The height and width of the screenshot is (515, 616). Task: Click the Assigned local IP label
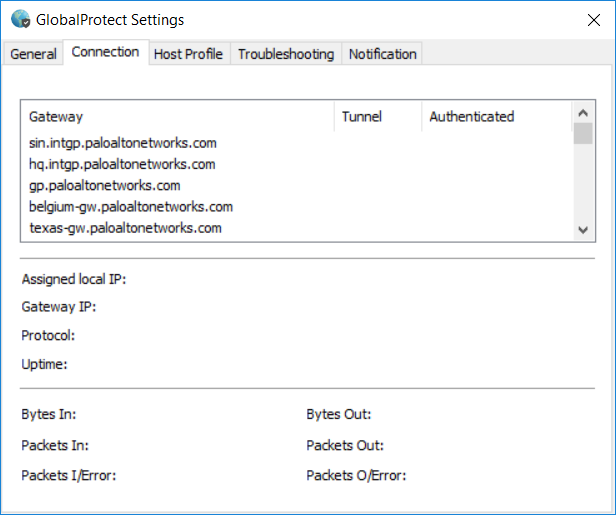(74, 279)
